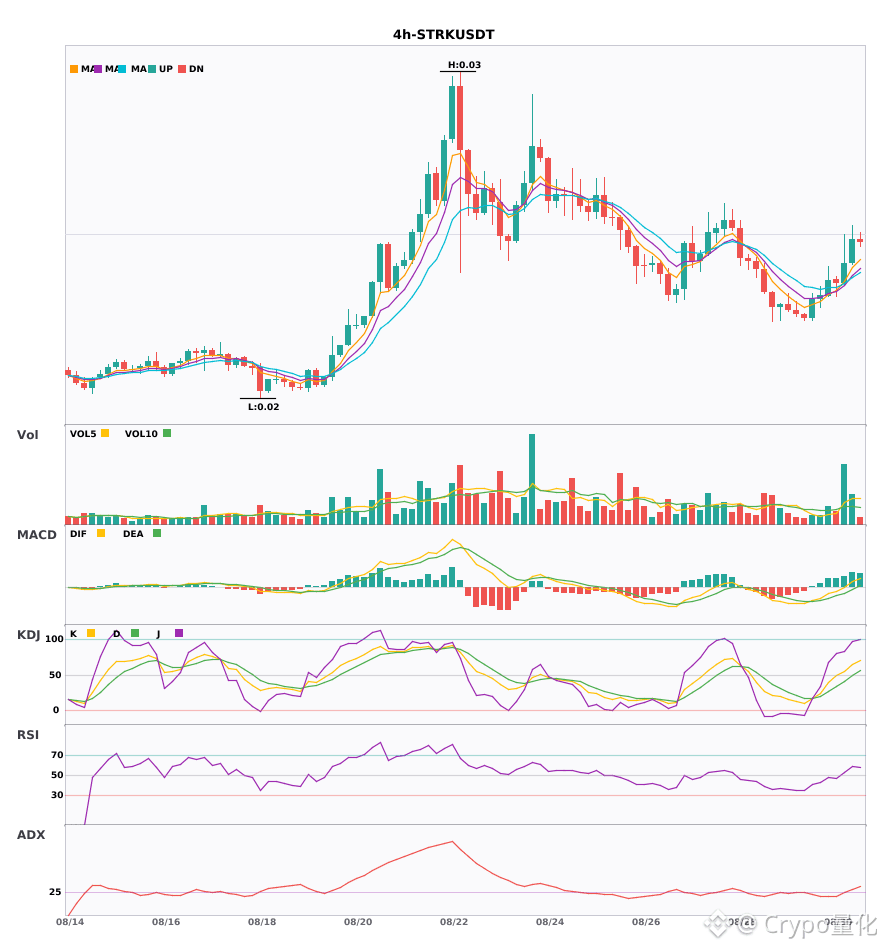Click the H:0.03 high price label
The image size is (885, 950).
464,65
